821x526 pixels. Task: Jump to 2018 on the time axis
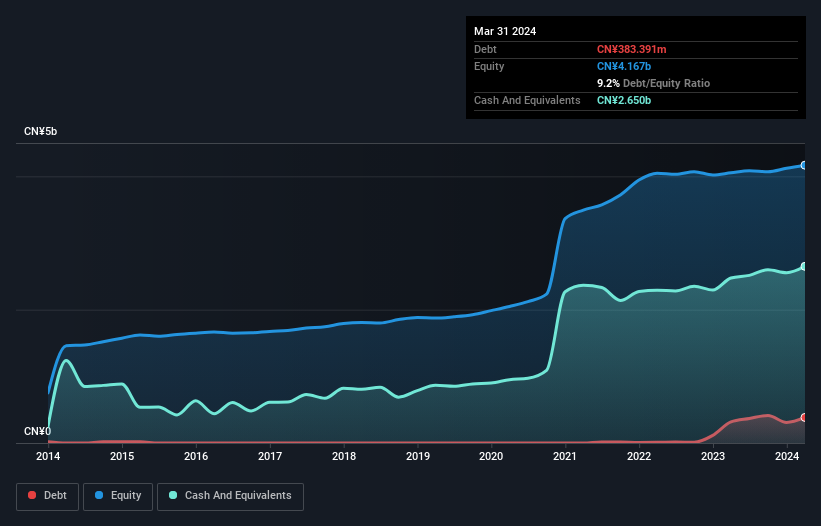click(344, 456)
